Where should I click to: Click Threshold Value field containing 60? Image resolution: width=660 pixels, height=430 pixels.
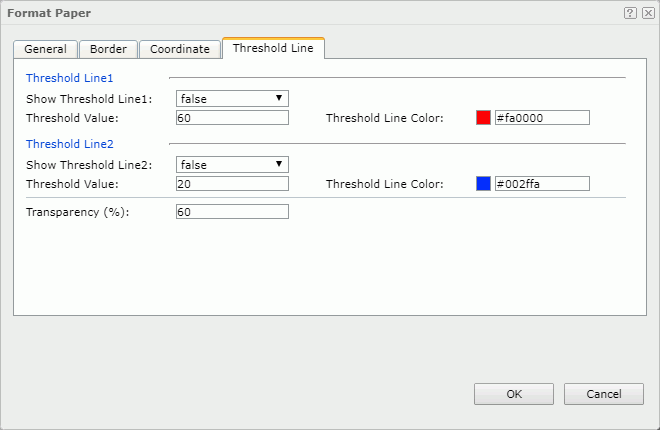click(232, 118)
